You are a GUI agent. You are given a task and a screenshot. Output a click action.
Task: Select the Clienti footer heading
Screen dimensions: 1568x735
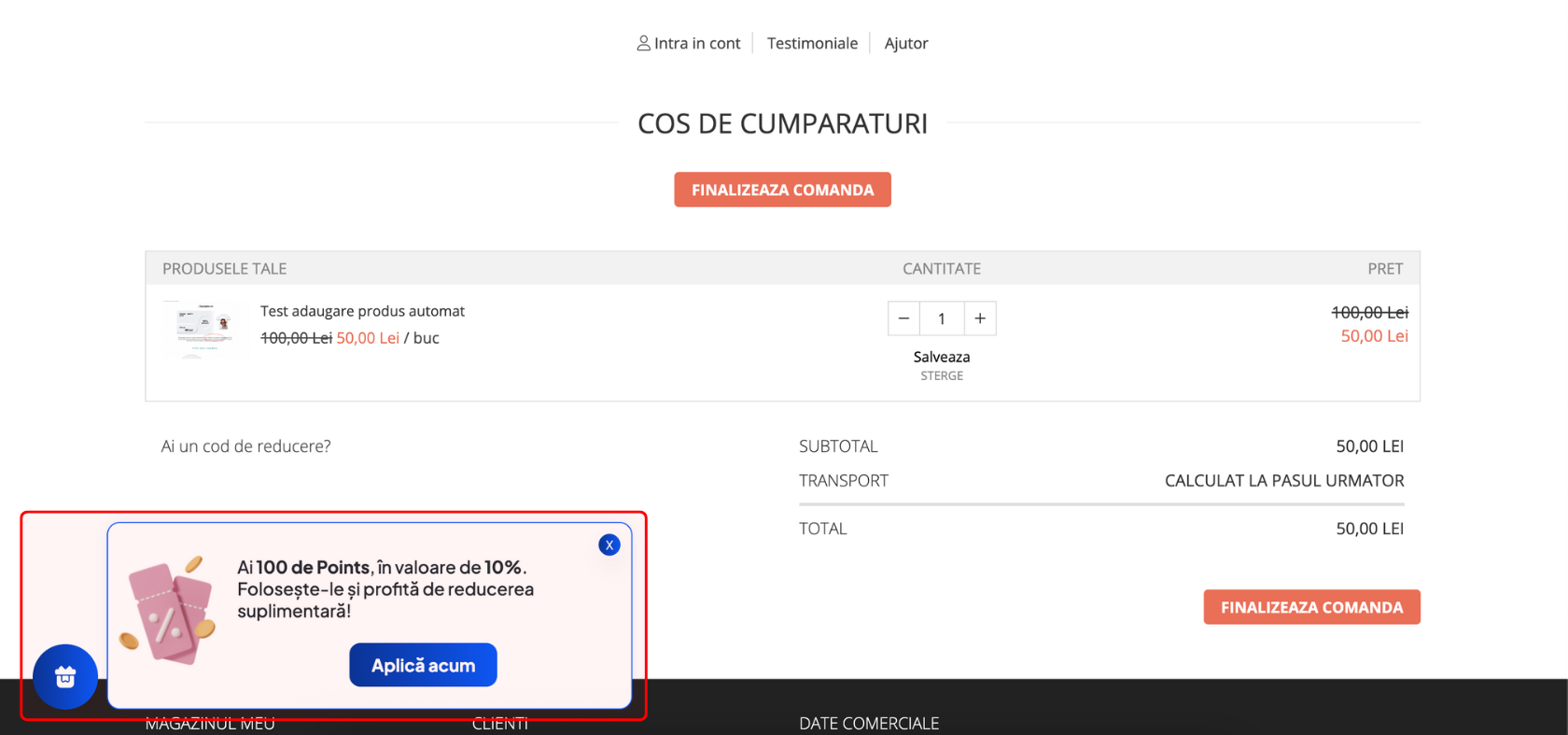click(500, 724)
